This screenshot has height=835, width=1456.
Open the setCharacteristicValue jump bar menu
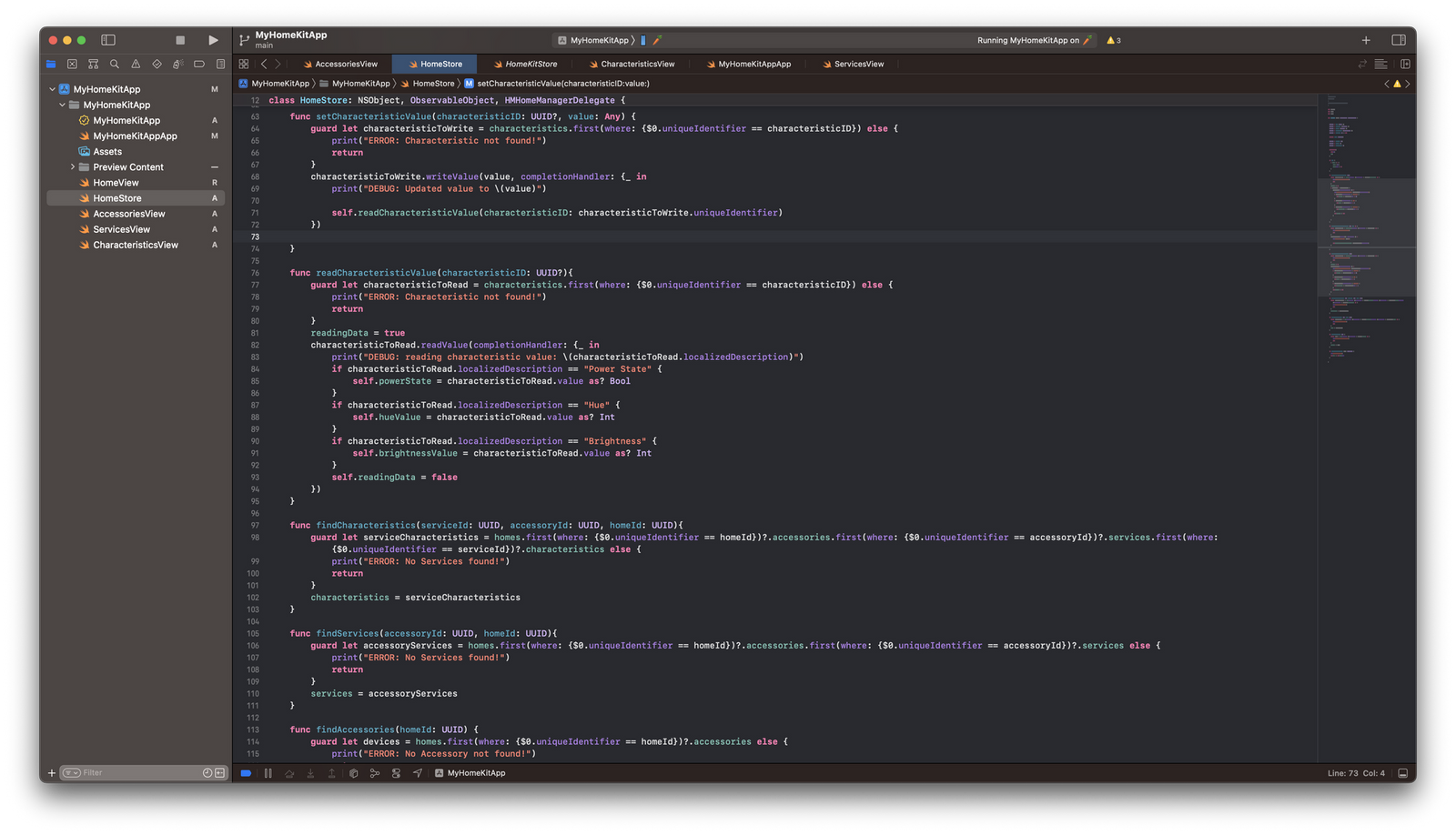[x=561, y=83]
